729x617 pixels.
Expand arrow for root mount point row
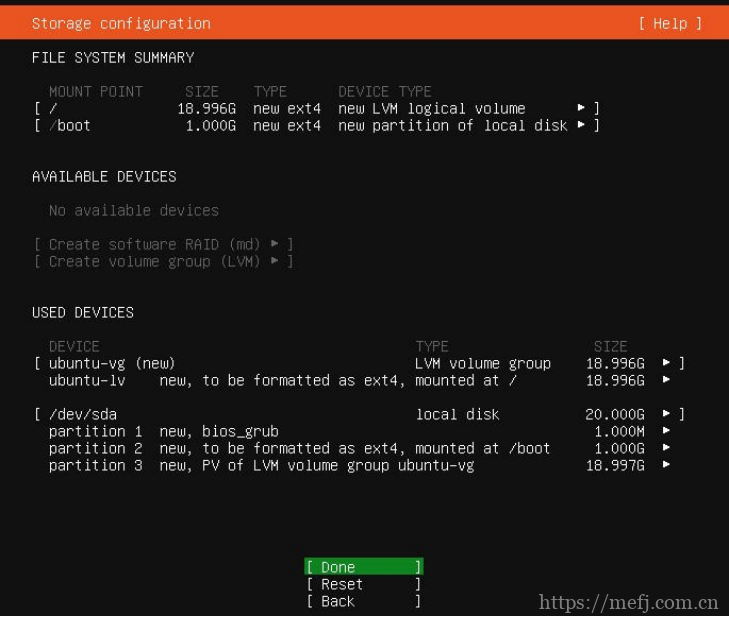pos(581,108)
